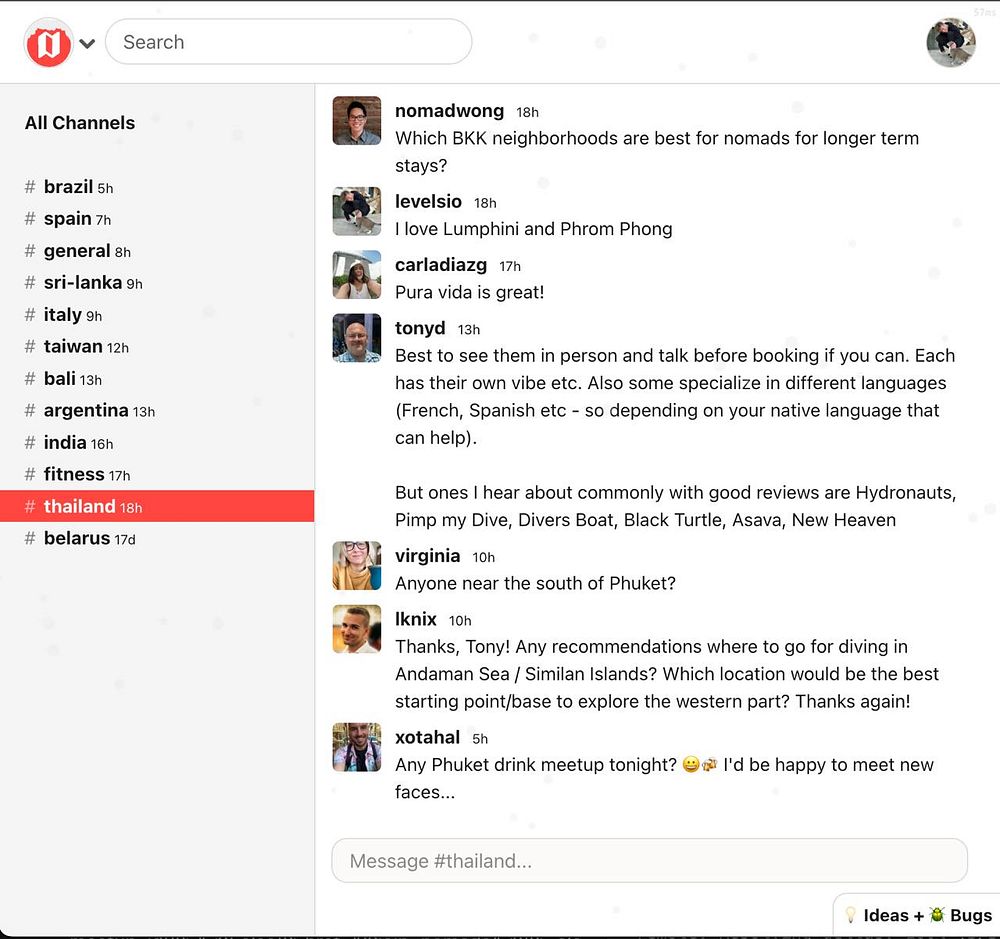The width and height of the screenshot is (1000, 939).
Task: Select the bali channel
Action: [x=157, y=378]
